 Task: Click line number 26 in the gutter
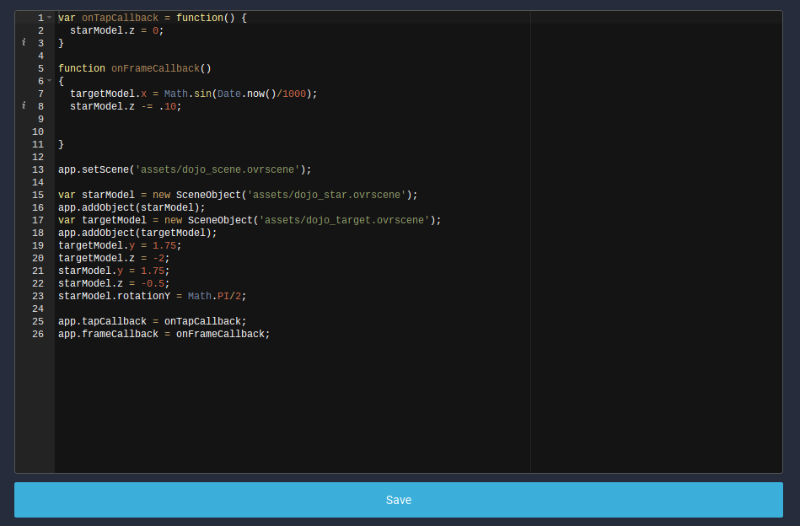(38, 333)
